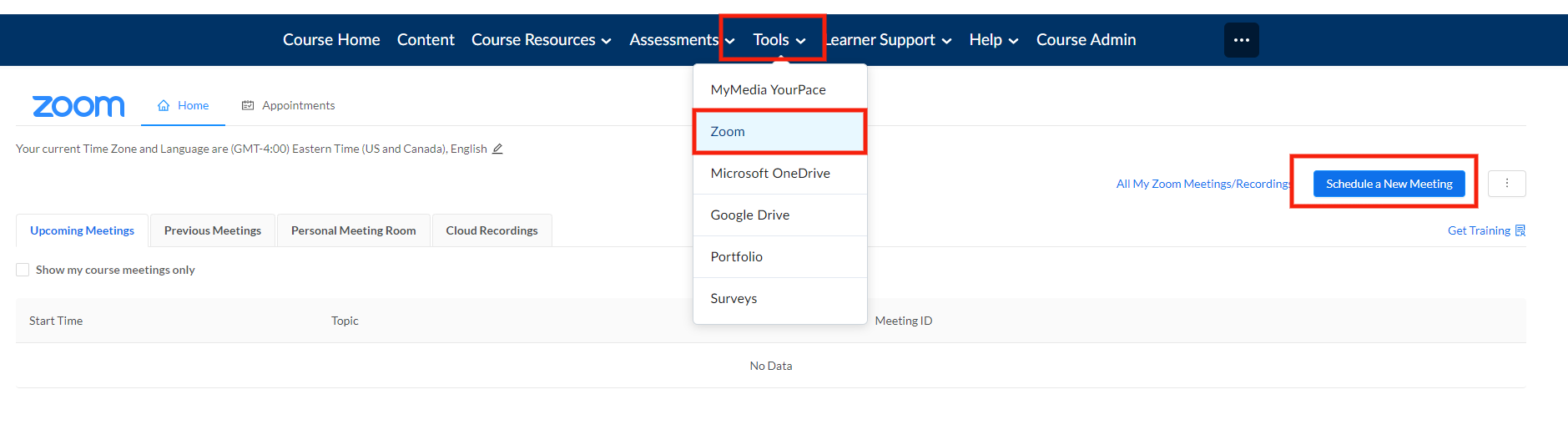Select Google Drive menu entry
Viewport: 1568px width, 435px height.
(x=780, y=215)
